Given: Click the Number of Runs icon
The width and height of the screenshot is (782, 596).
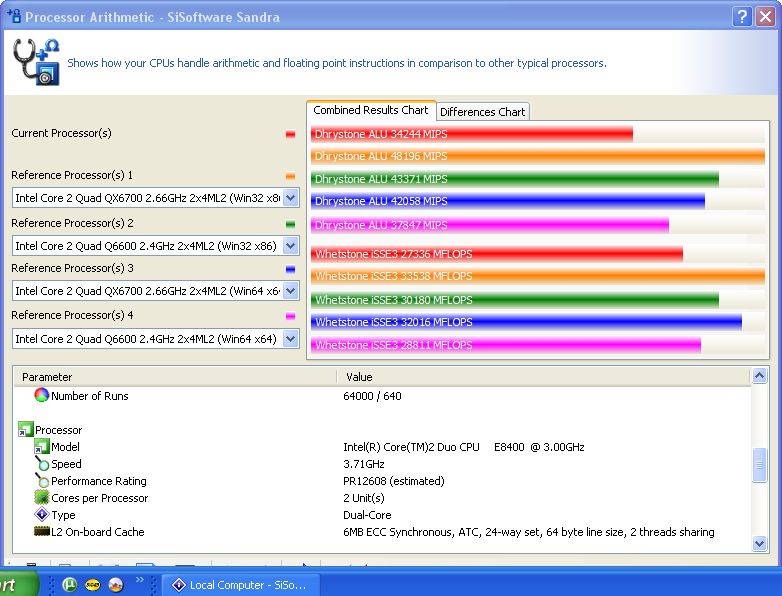Looking at the screenshot, I should pos(41,395).
